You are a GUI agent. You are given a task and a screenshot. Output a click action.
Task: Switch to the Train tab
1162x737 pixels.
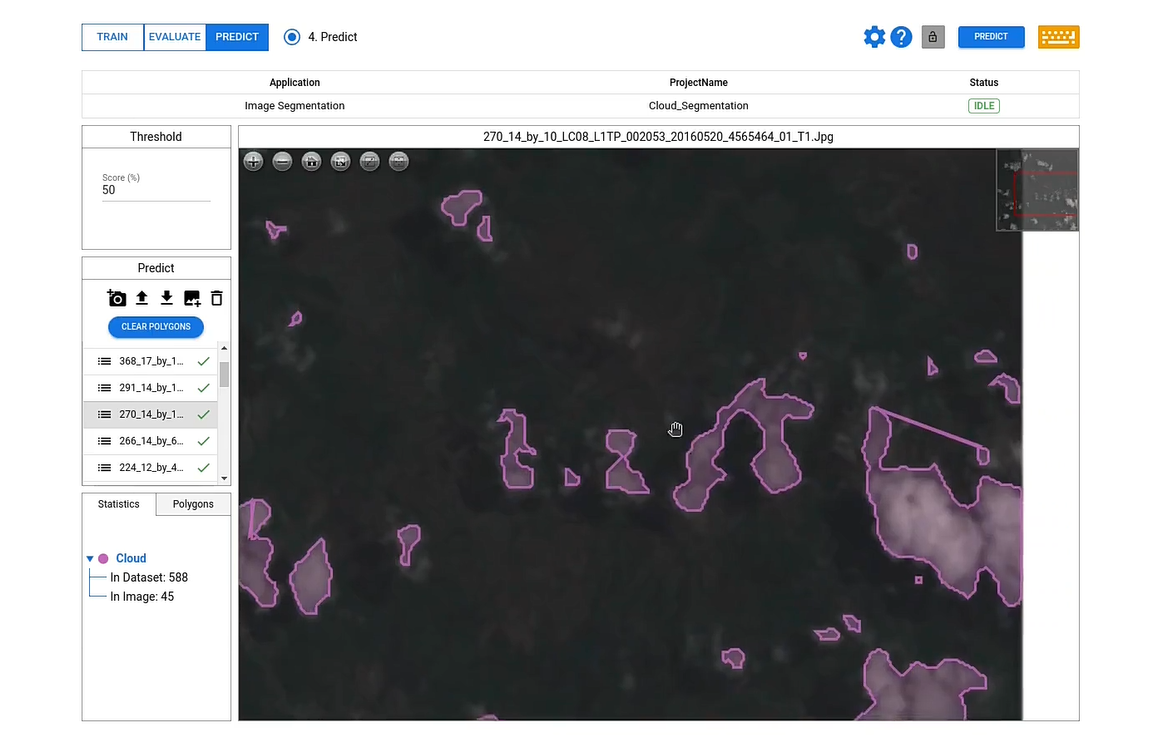[112, 37]
